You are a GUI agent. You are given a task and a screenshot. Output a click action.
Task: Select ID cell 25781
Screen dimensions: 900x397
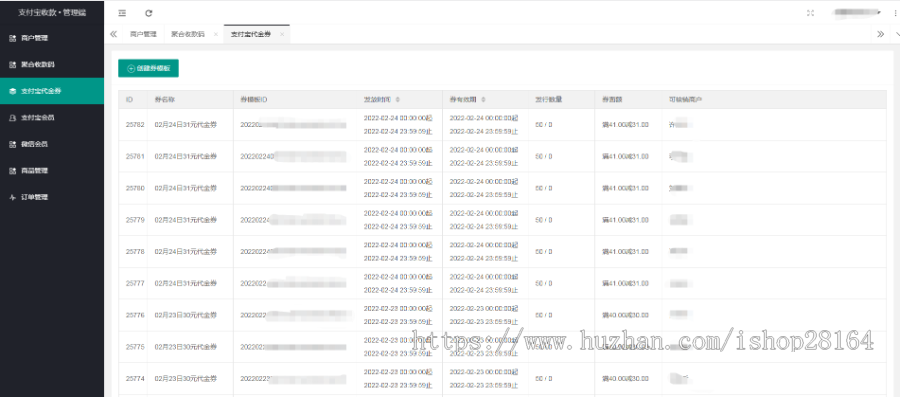tap(134, 156)
